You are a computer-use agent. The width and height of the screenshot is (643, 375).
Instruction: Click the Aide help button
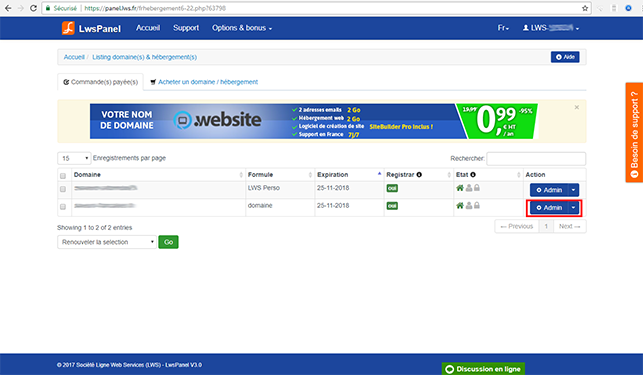565,57
